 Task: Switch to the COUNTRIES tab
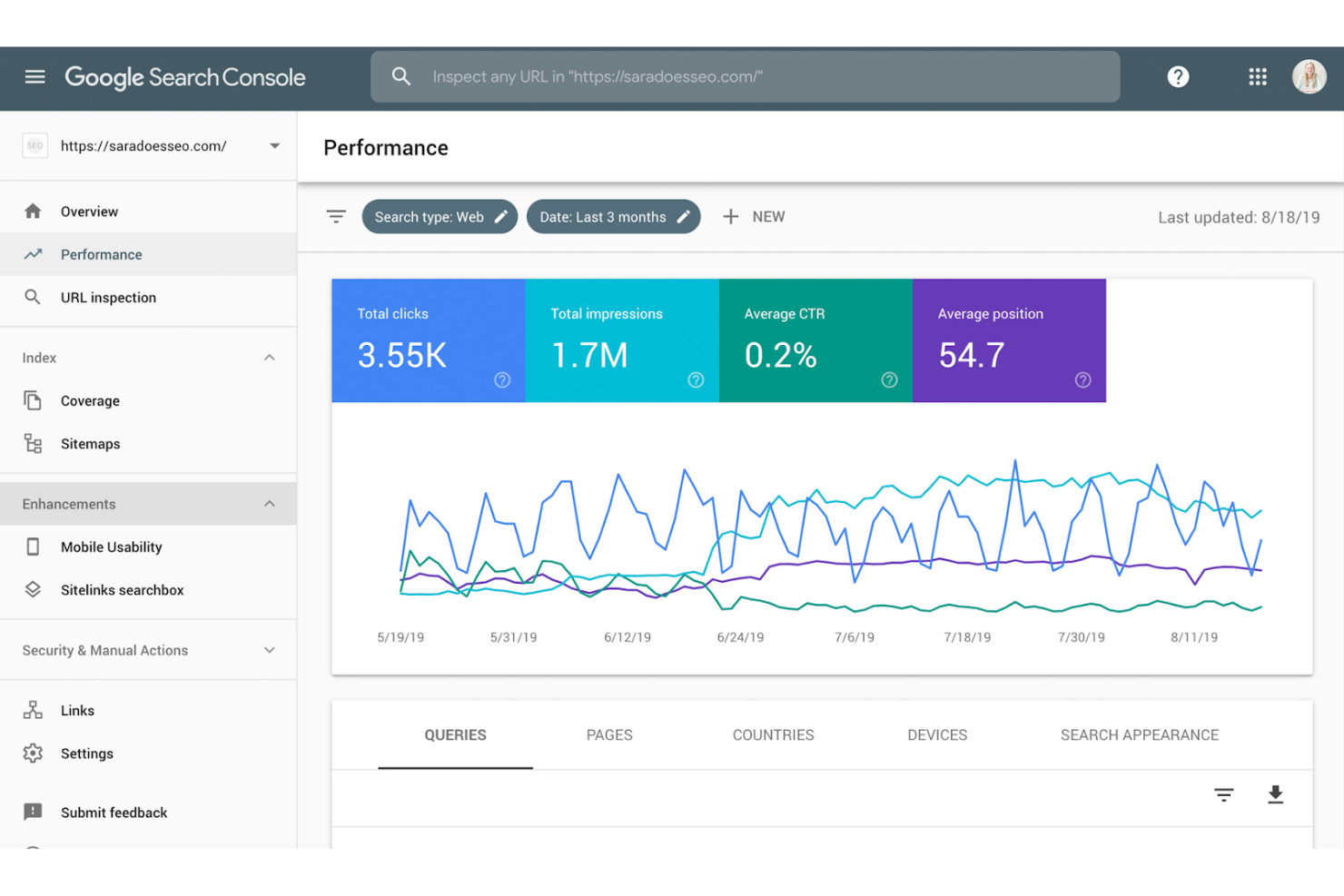coord(773,735)
